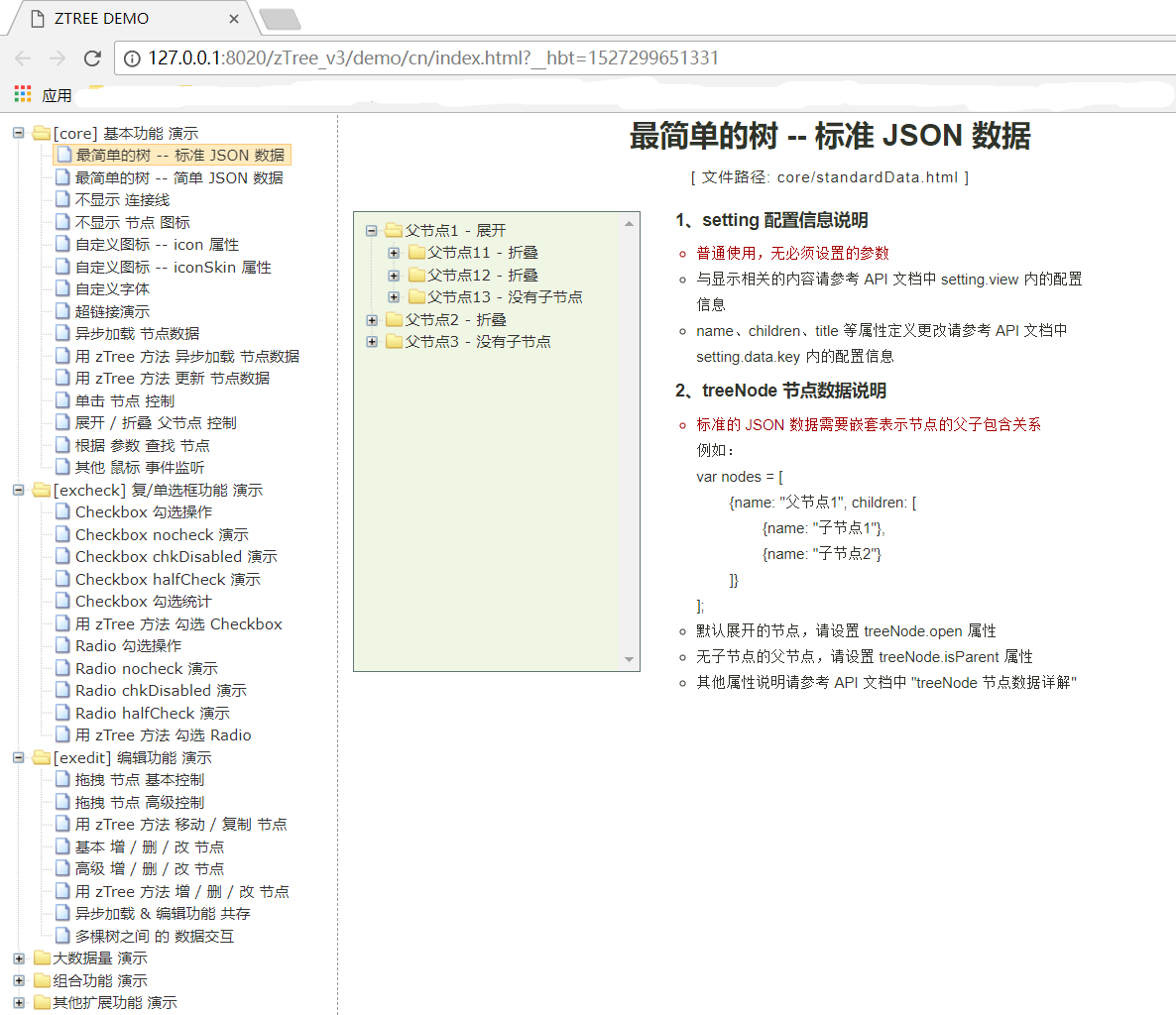
Task: Open 不显示 节点 图标 demo
Action: pyautogui.click(x=133, y=223)
